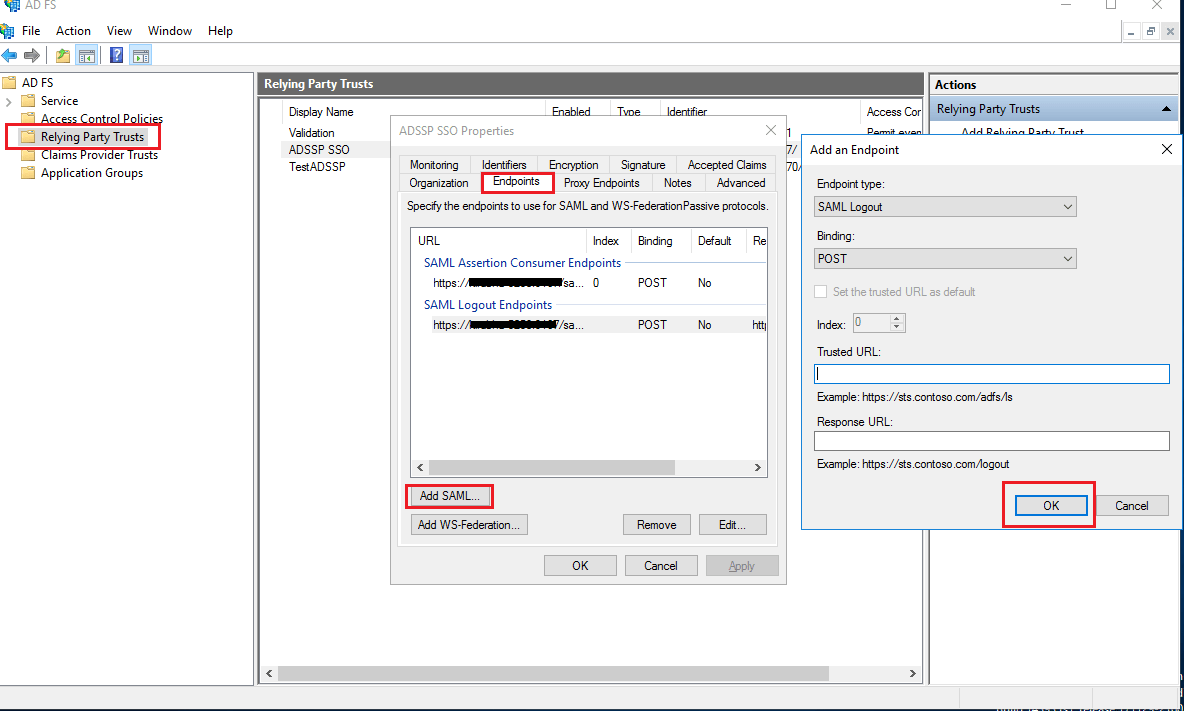Collapse the Relying Party Trusts actions section
The width and height of the screenshot is (1184, 711).
pos(1166,109)
